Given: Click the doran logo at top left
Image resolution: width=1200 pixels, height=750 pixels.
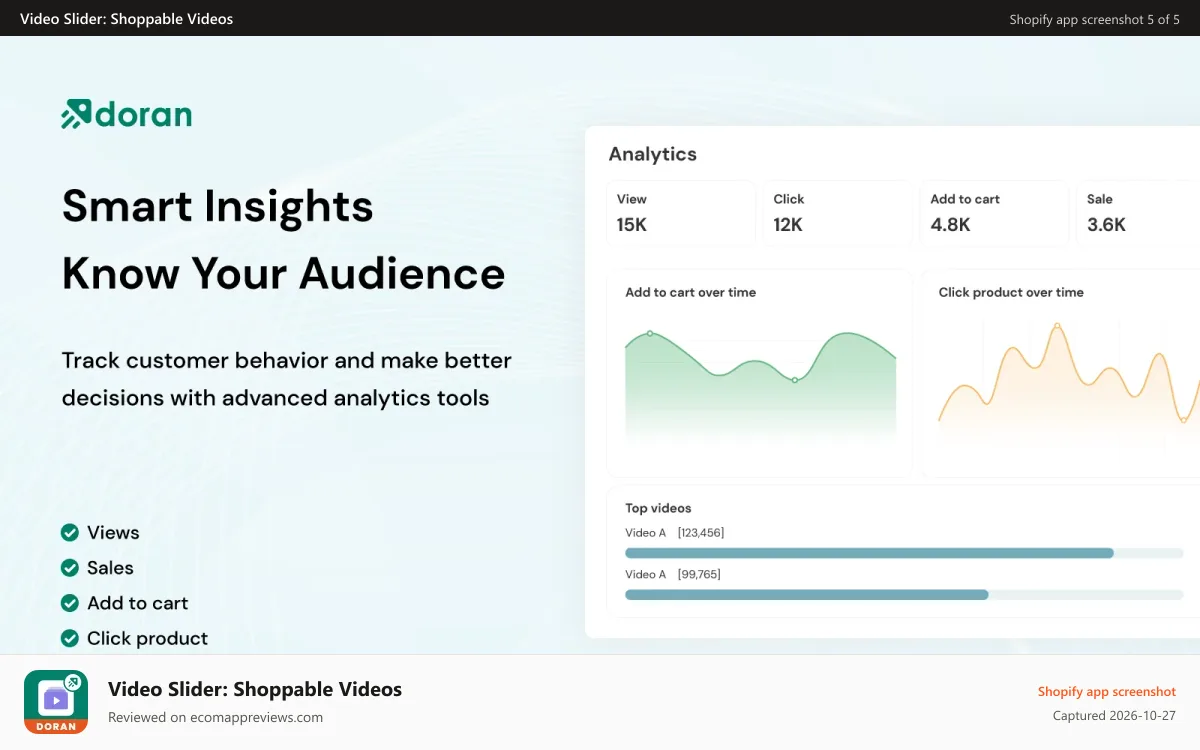Looking at the screenshot, I should (126, 115).
